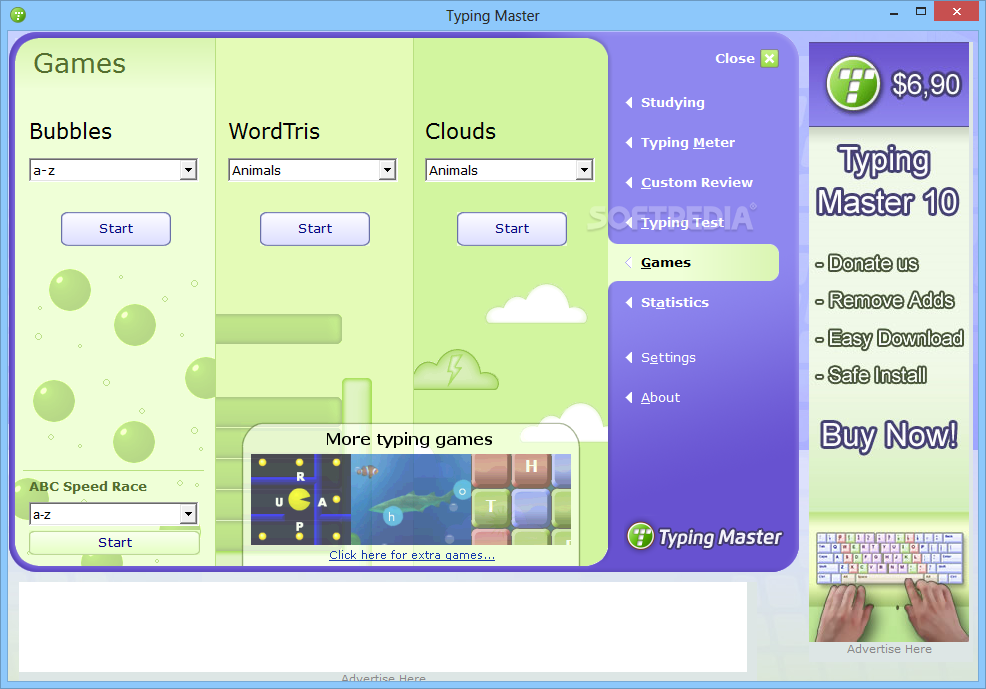Image resolution: width=986 pixels, height=689 pixels.
Task: Click the Close text label
Action: [x=734, y=58]
